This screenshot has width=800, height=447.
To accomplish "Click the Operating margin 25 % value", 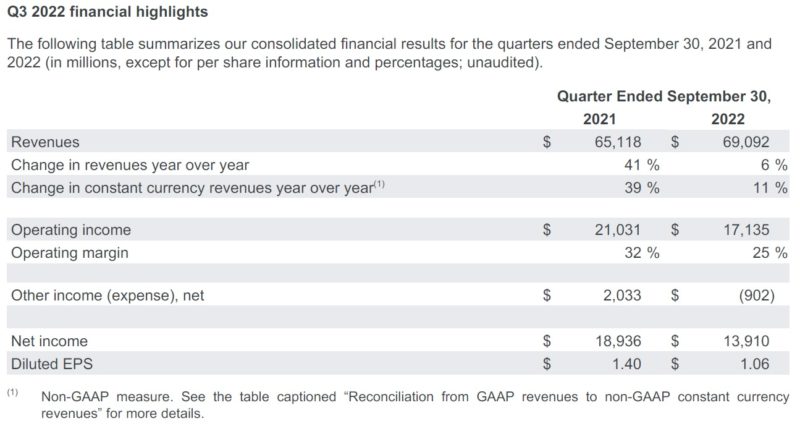I will click(769, 253).
